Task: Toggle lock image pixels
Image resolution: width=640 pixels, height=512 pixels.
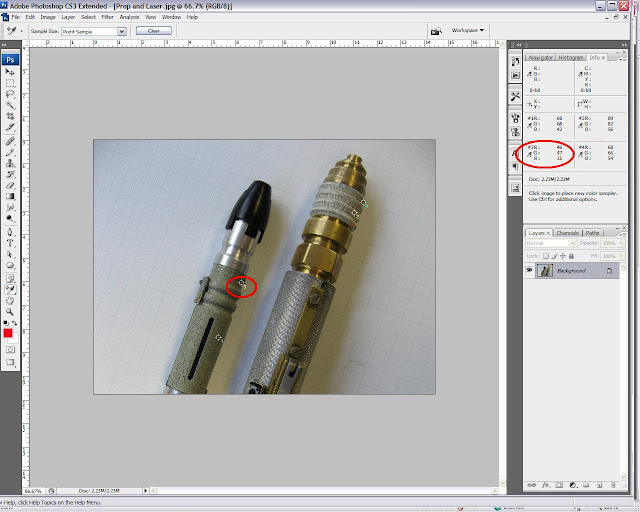Action: point(554,256)
